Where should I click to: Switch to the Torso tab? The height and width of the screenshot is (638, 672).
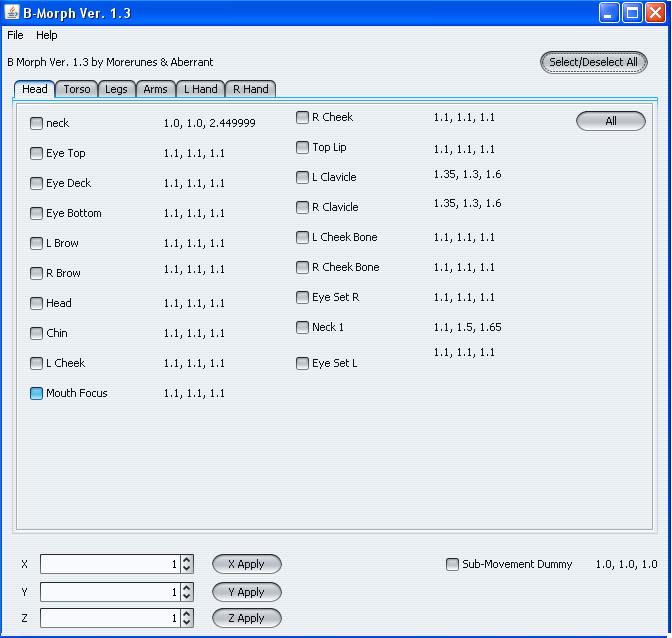(77, 89)
